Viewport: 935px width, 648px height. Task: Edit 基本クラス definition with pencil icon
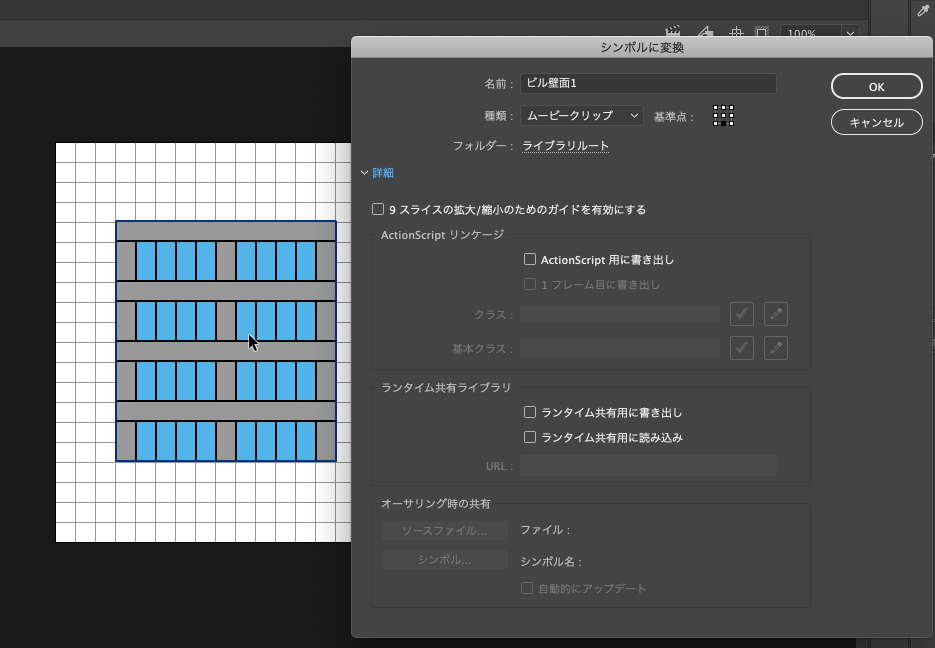click(776, 348)
